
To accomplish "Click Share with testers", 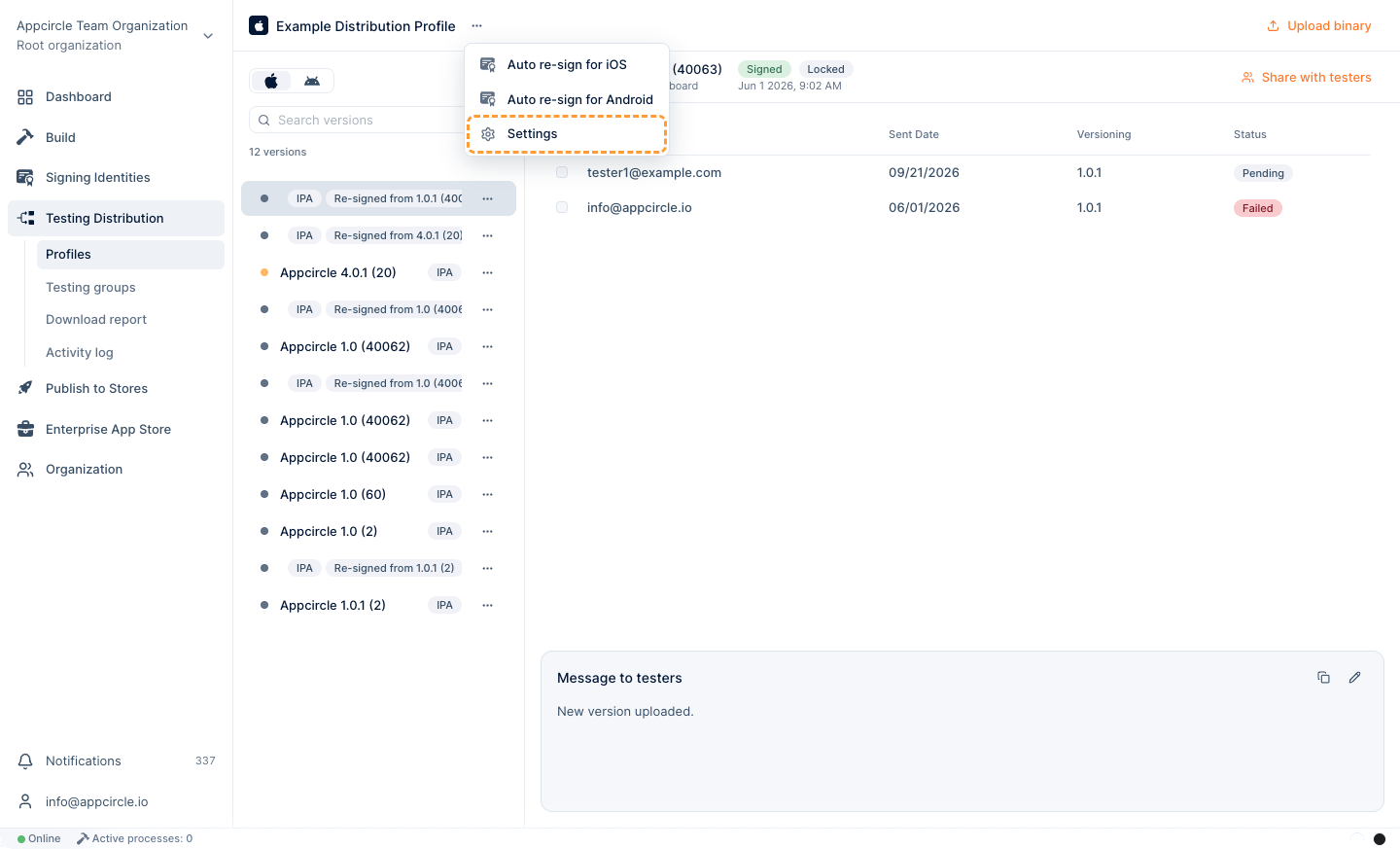I will [x=1306, y=78].
